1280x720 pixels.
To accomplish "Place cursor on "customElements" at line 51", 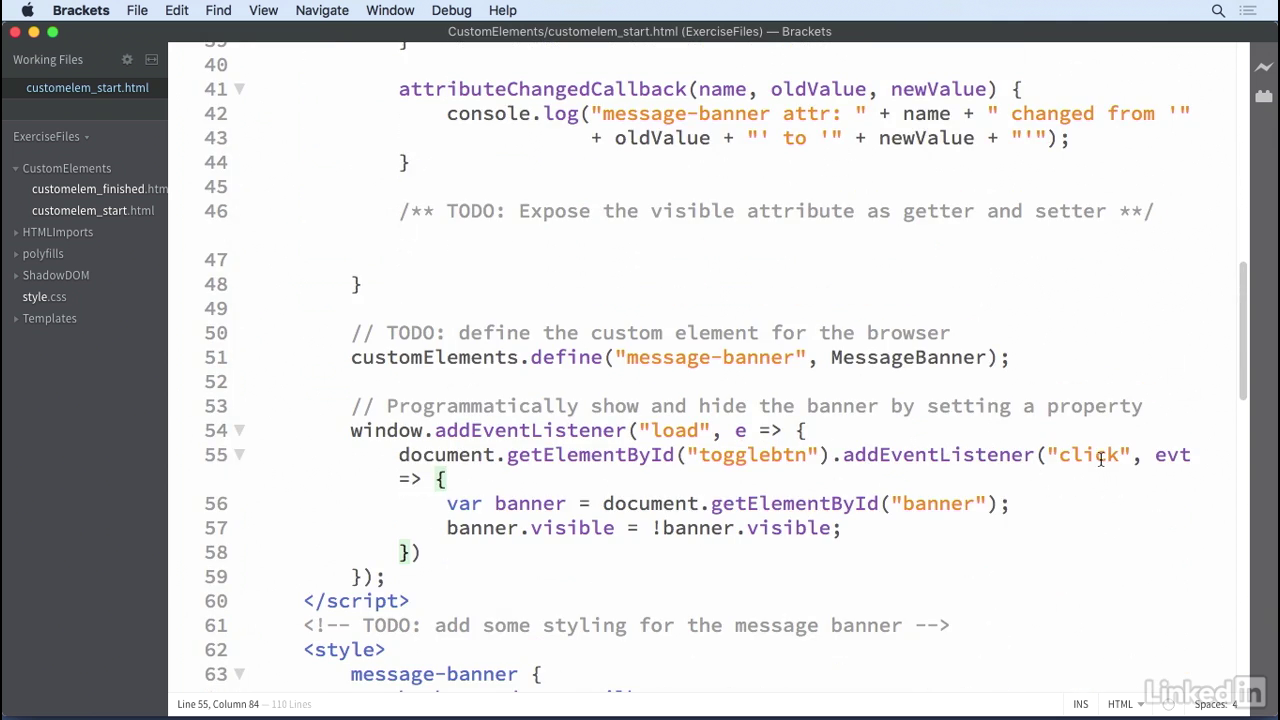I will point(434,357).
